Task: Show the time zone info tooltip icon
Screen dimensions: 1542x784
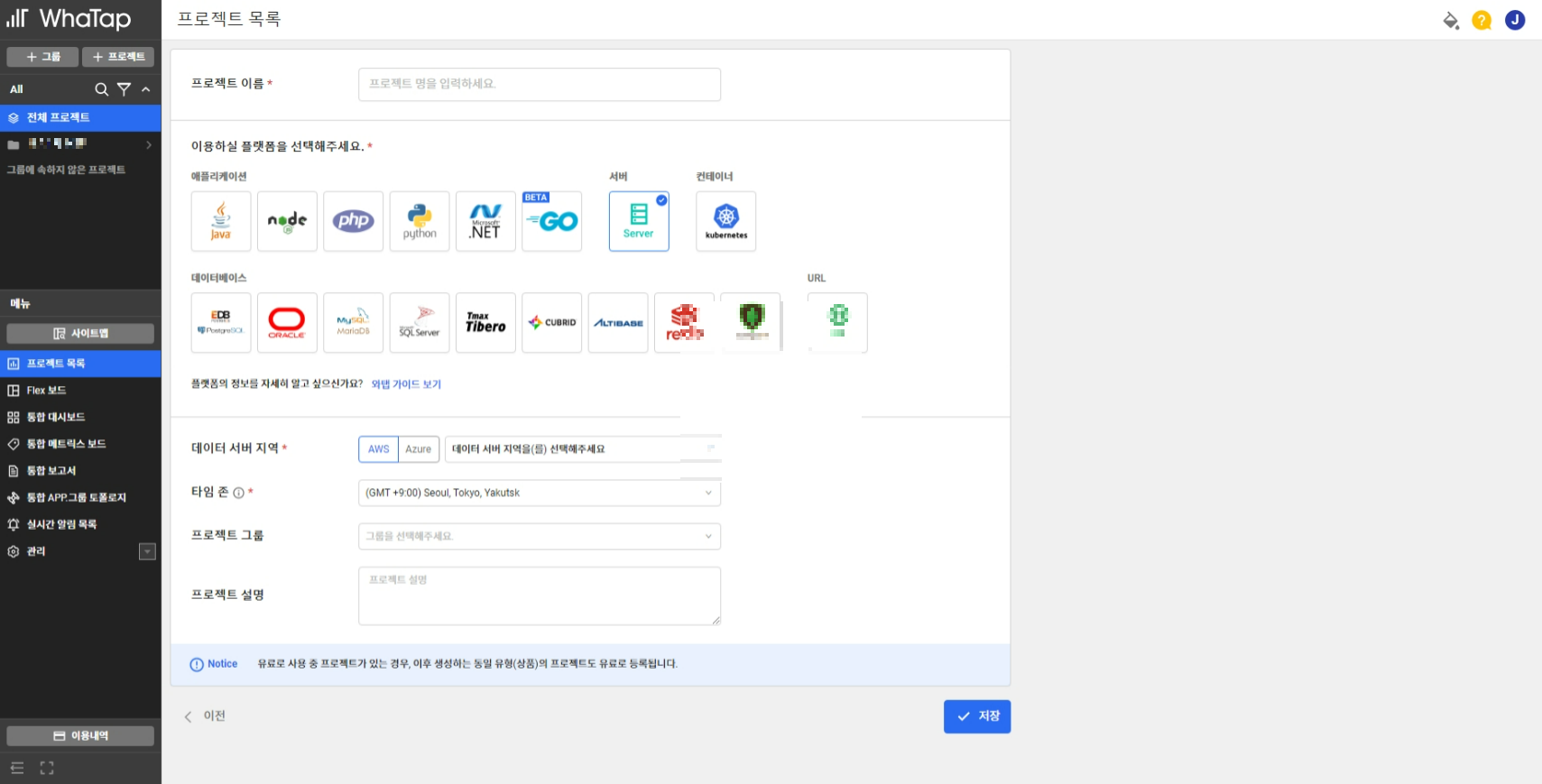Action: tap(238, 493)
